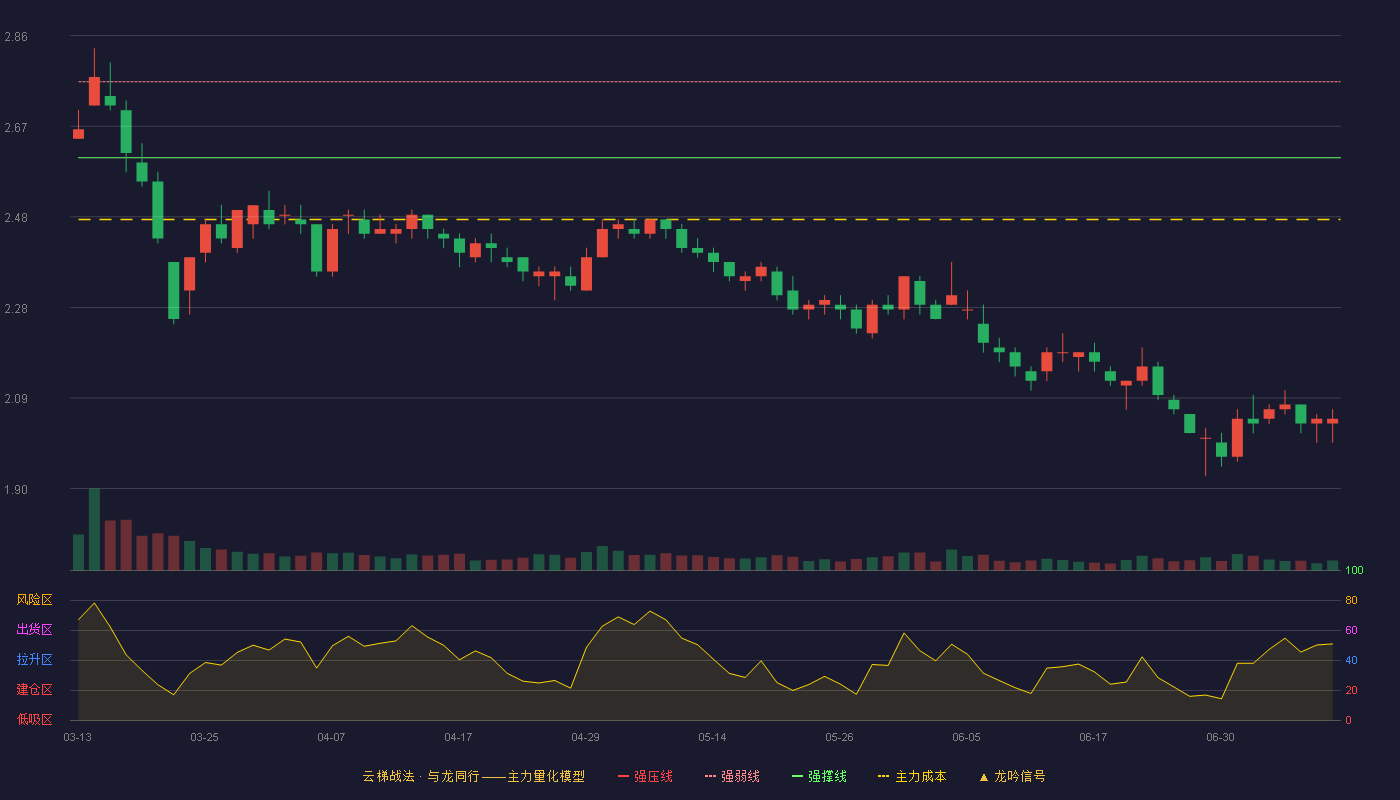This screenshot has height=800, width=1400.
Task: Click the blue 40 indicator axis label
Action: tap(1351, 661)
